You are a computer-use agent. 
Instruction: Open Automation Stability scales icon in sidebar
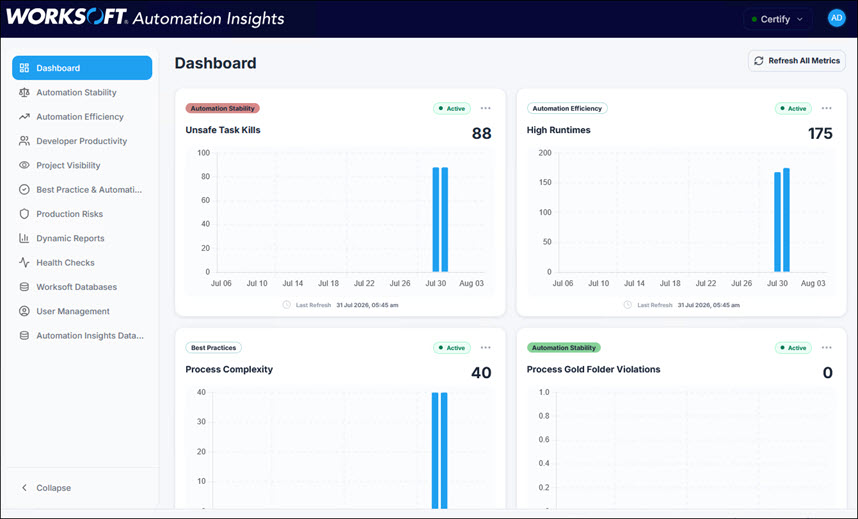[24, 93]
